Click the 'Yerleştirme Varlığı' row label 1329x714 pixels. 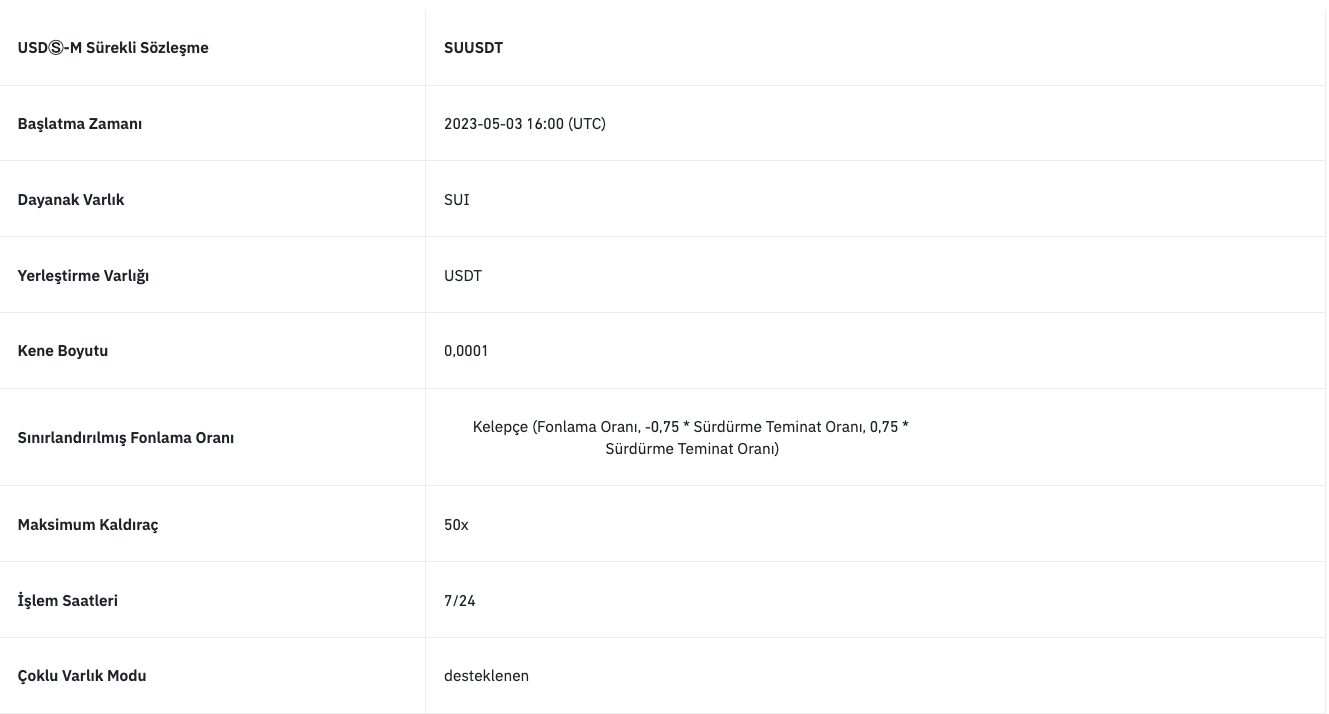pyautogui.click(x=83, y=276)
